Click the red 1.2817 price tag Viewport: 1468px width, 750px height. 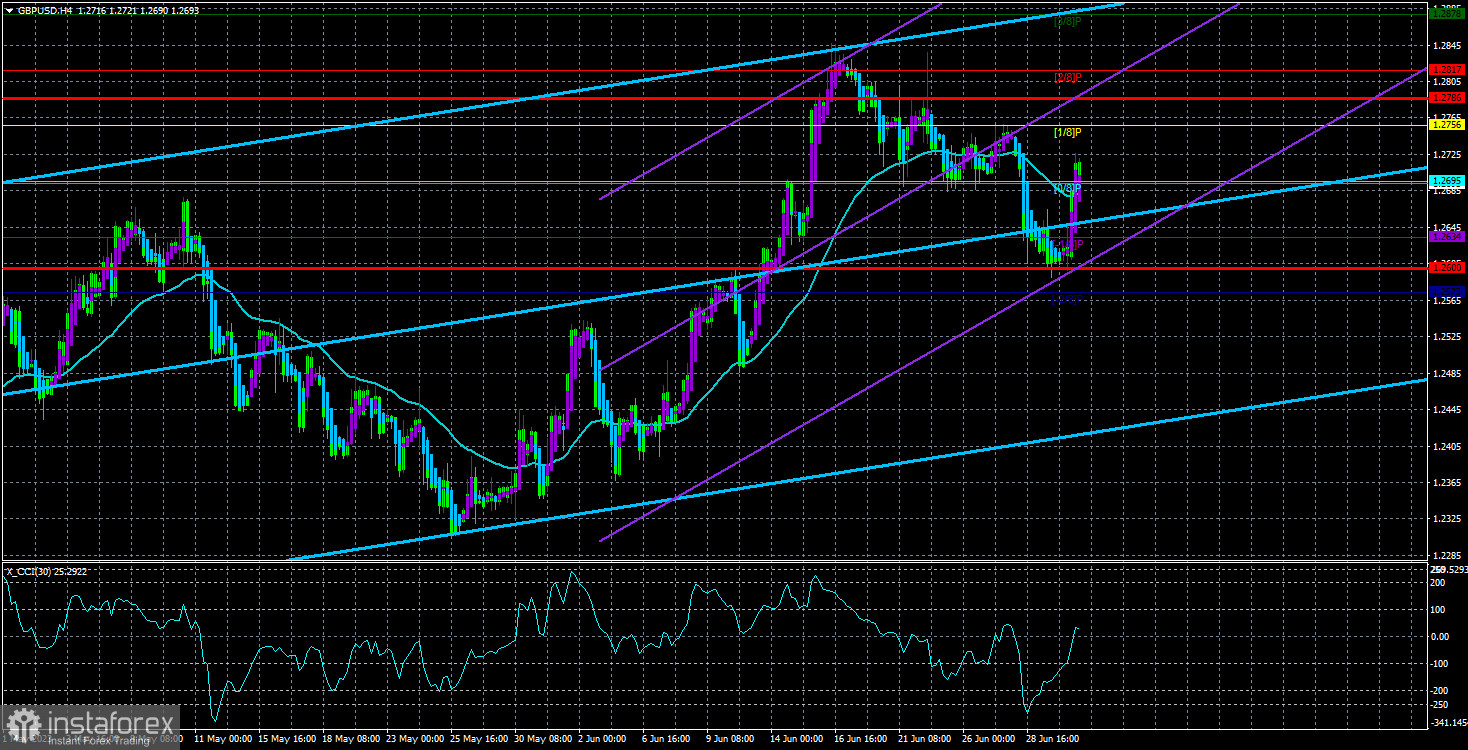click(x=1447, y=70)
